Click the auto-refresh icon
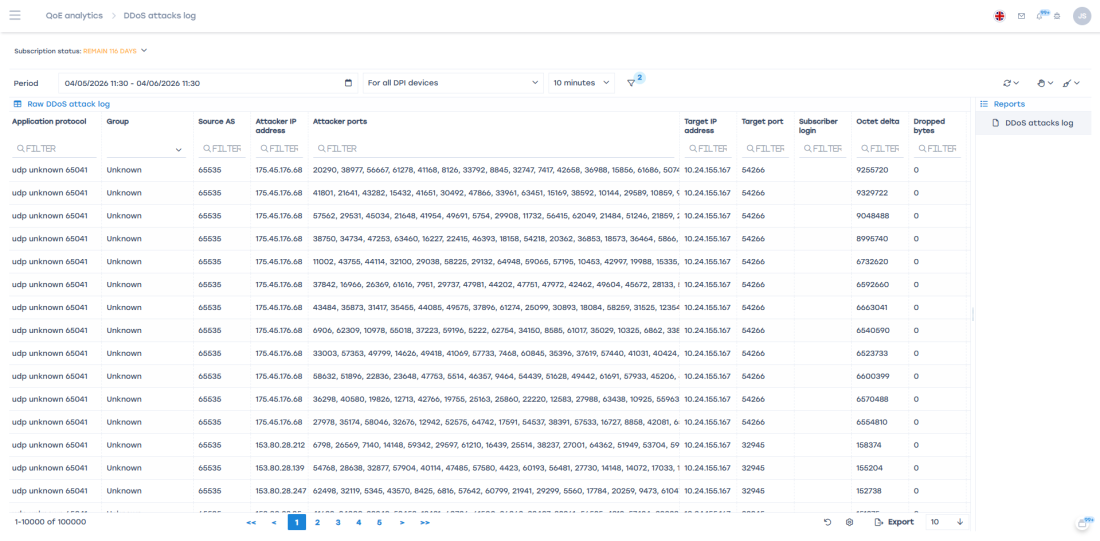 coord(1007,83)
